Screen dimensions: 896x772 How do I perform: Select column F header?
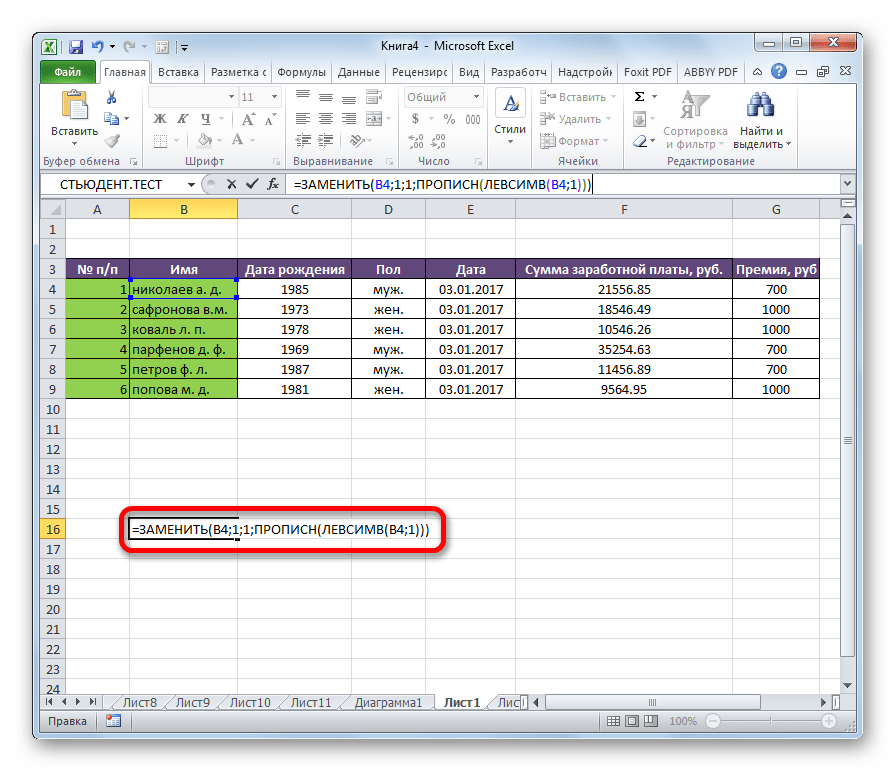(624, 210)
